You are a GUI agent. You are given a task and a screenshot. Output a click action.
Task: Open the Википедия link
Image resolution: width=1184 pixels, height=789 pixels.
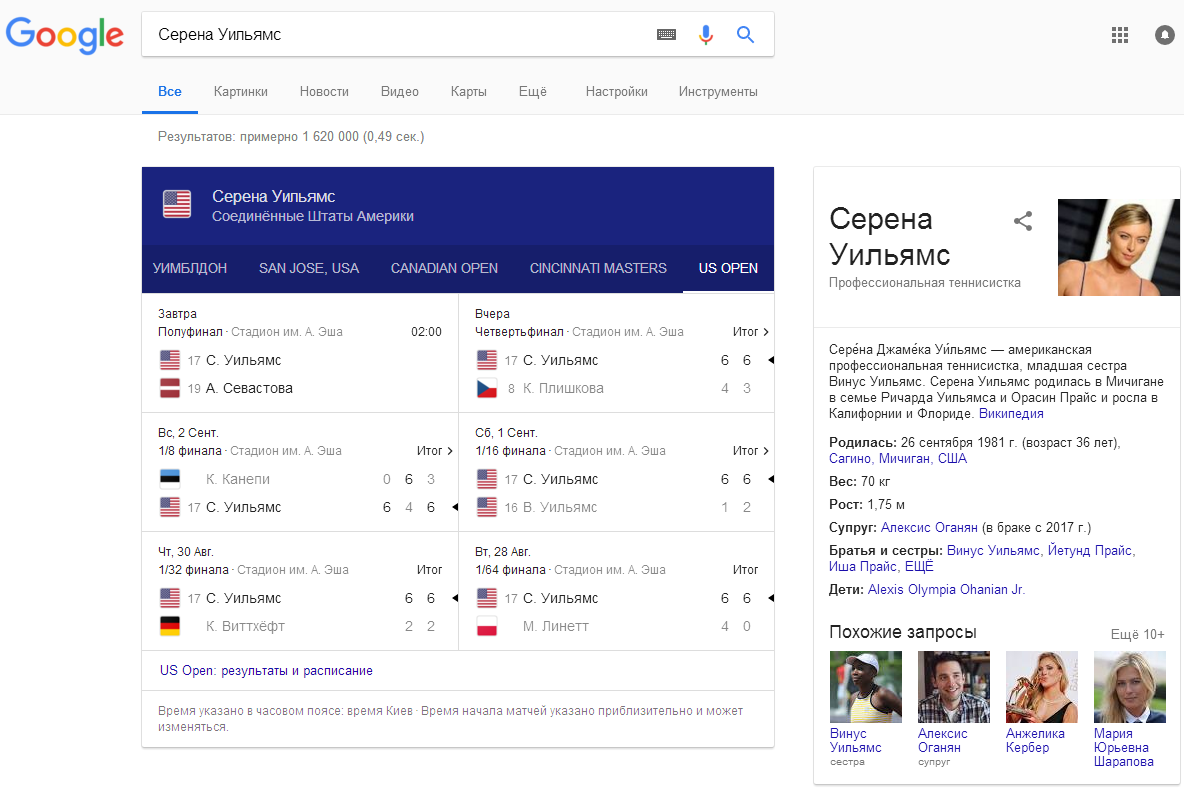[x=1011, y=414]
